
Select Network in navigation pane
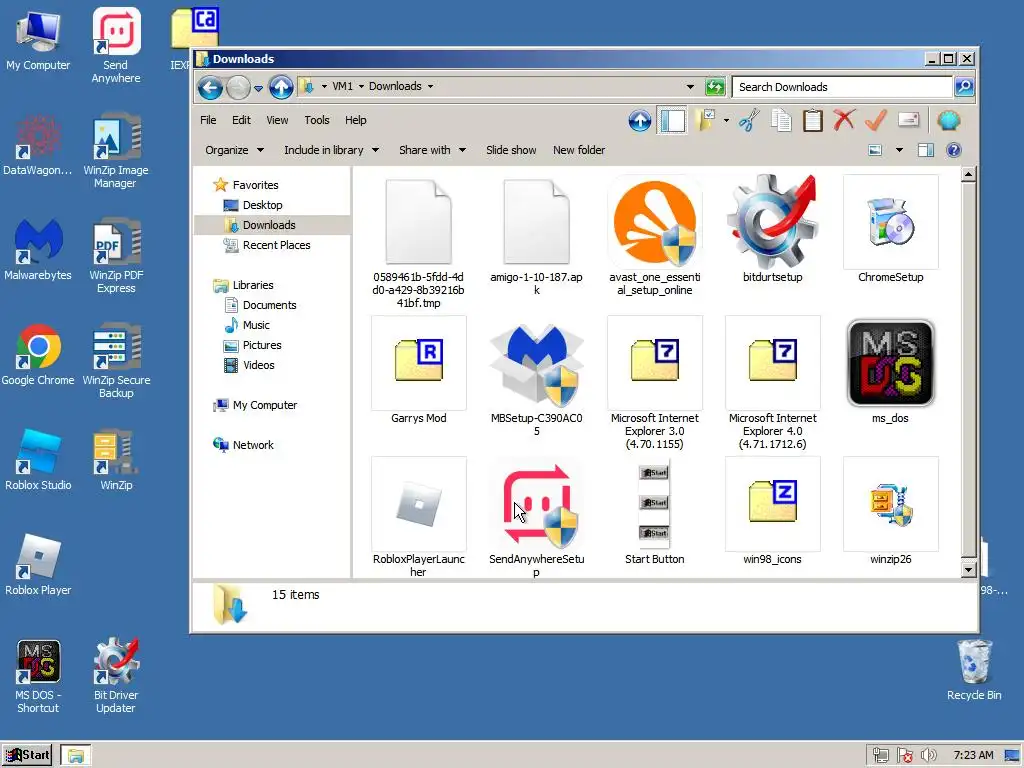click(253, 445)
